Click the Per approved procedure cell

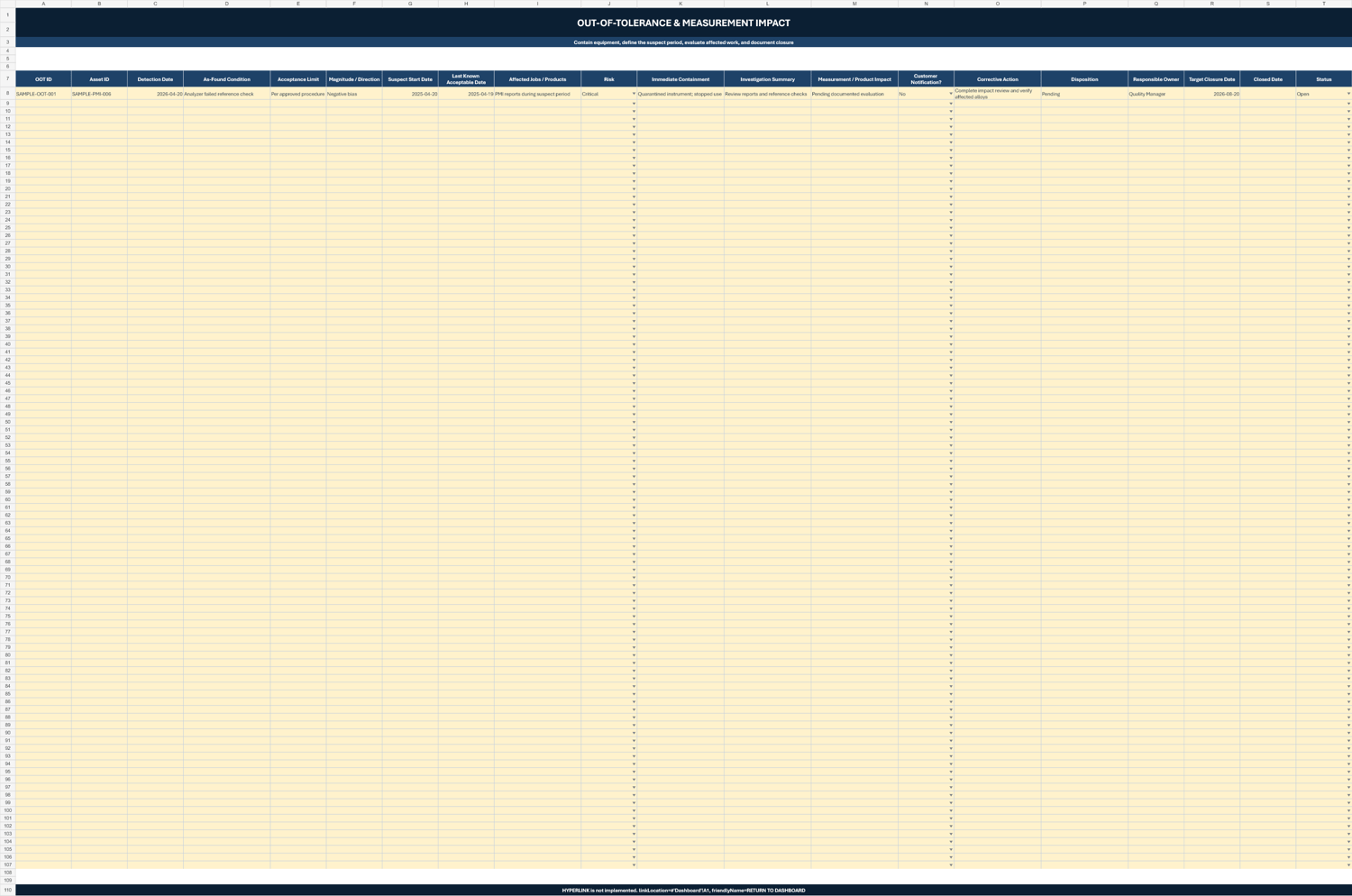(297, 94)
